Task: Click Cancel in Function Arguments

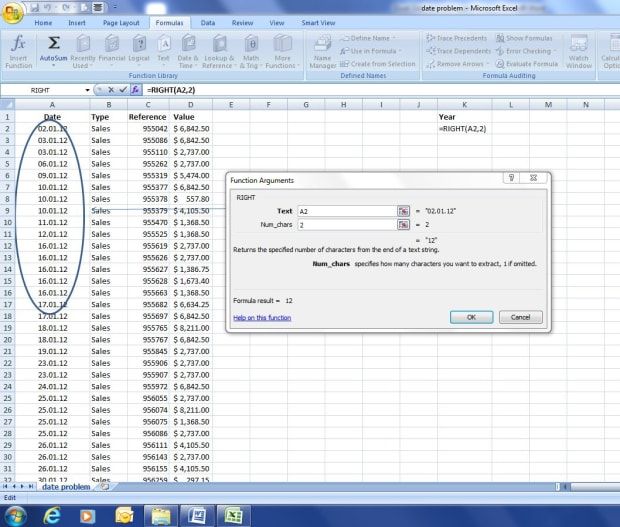Action: [520, 317]
